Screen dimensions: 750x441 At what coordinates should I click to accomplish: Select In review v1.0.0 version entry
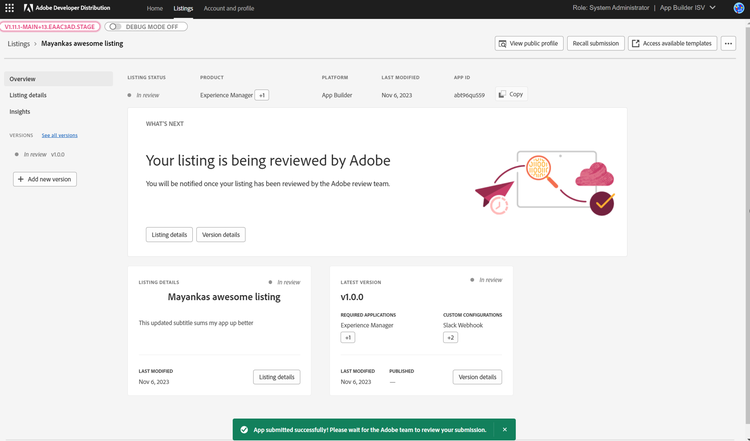pyautogui.click(x=40, y=154)
